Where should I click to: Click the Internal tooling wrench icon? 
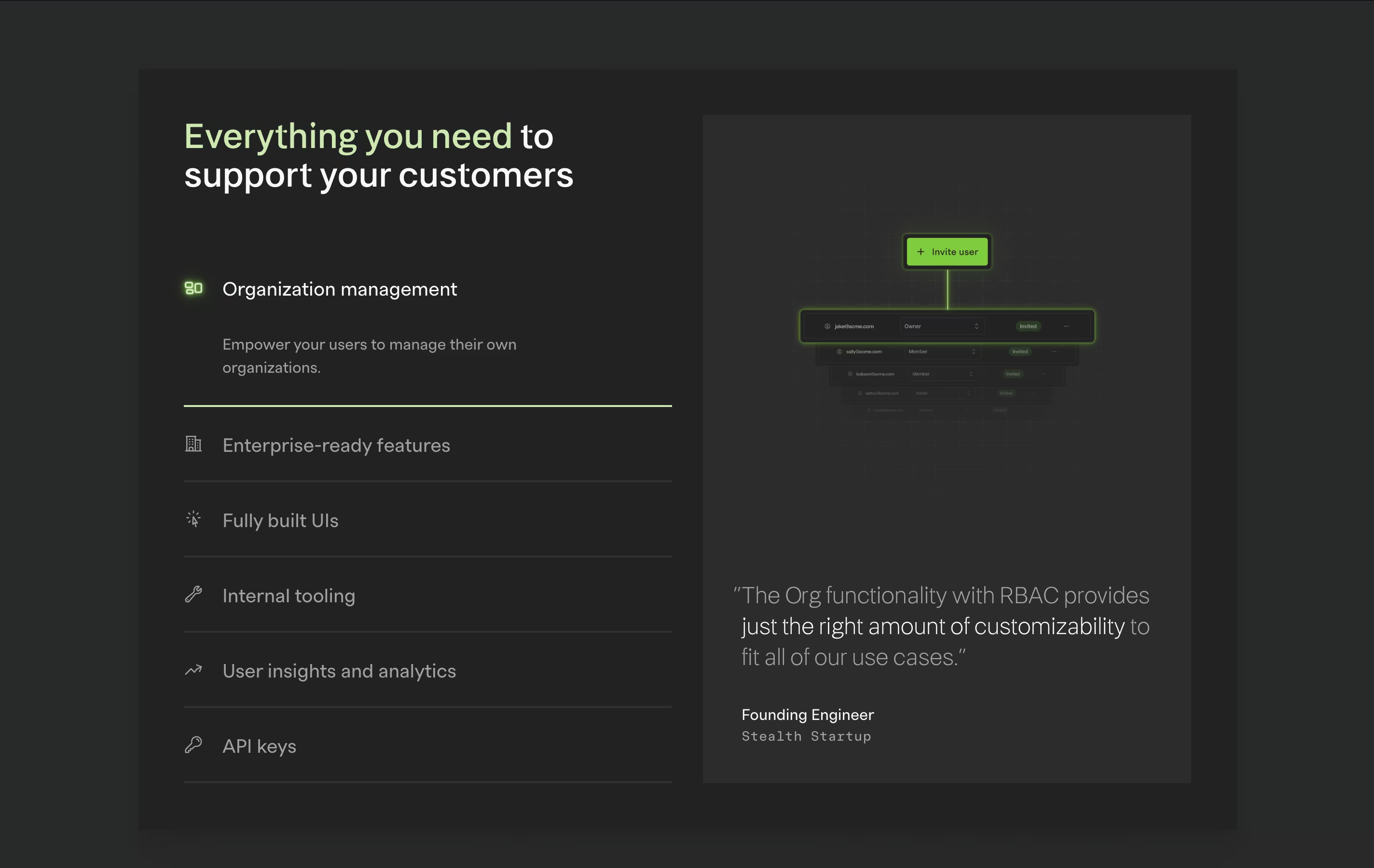click(x=193, y=594)
